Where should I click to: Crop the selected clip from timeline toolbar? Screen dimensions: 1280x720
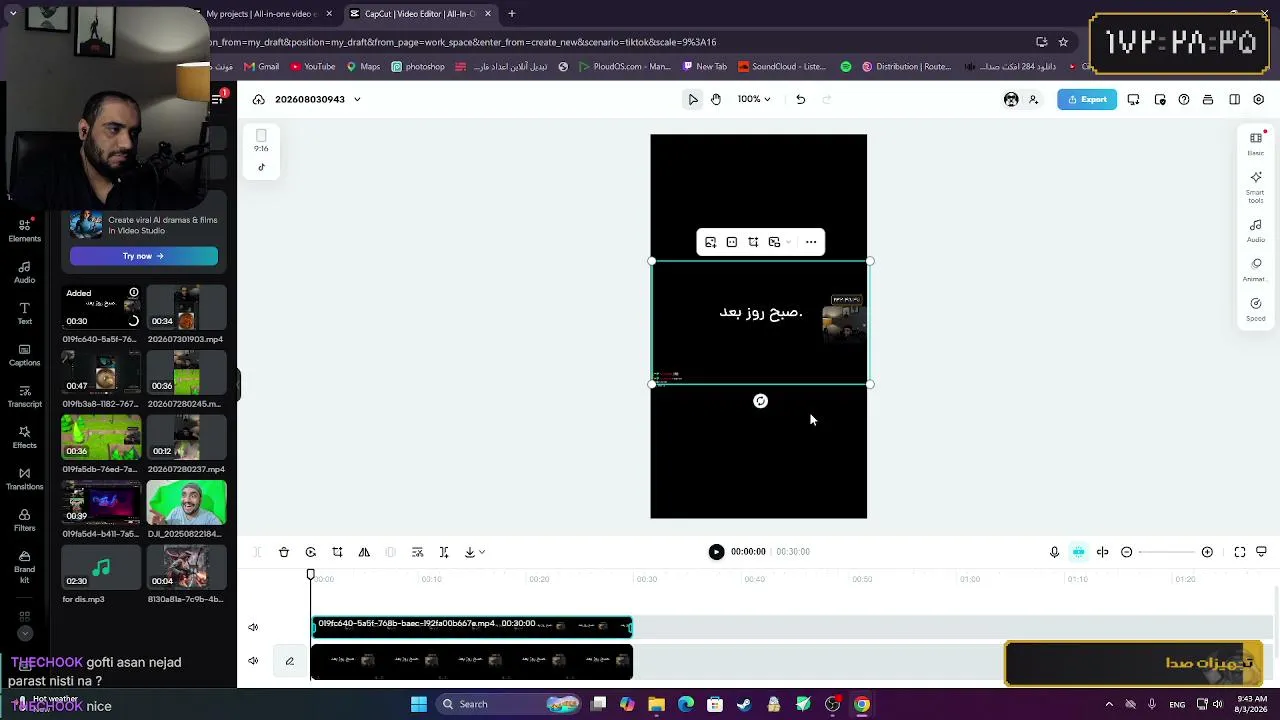coord(337,552)
